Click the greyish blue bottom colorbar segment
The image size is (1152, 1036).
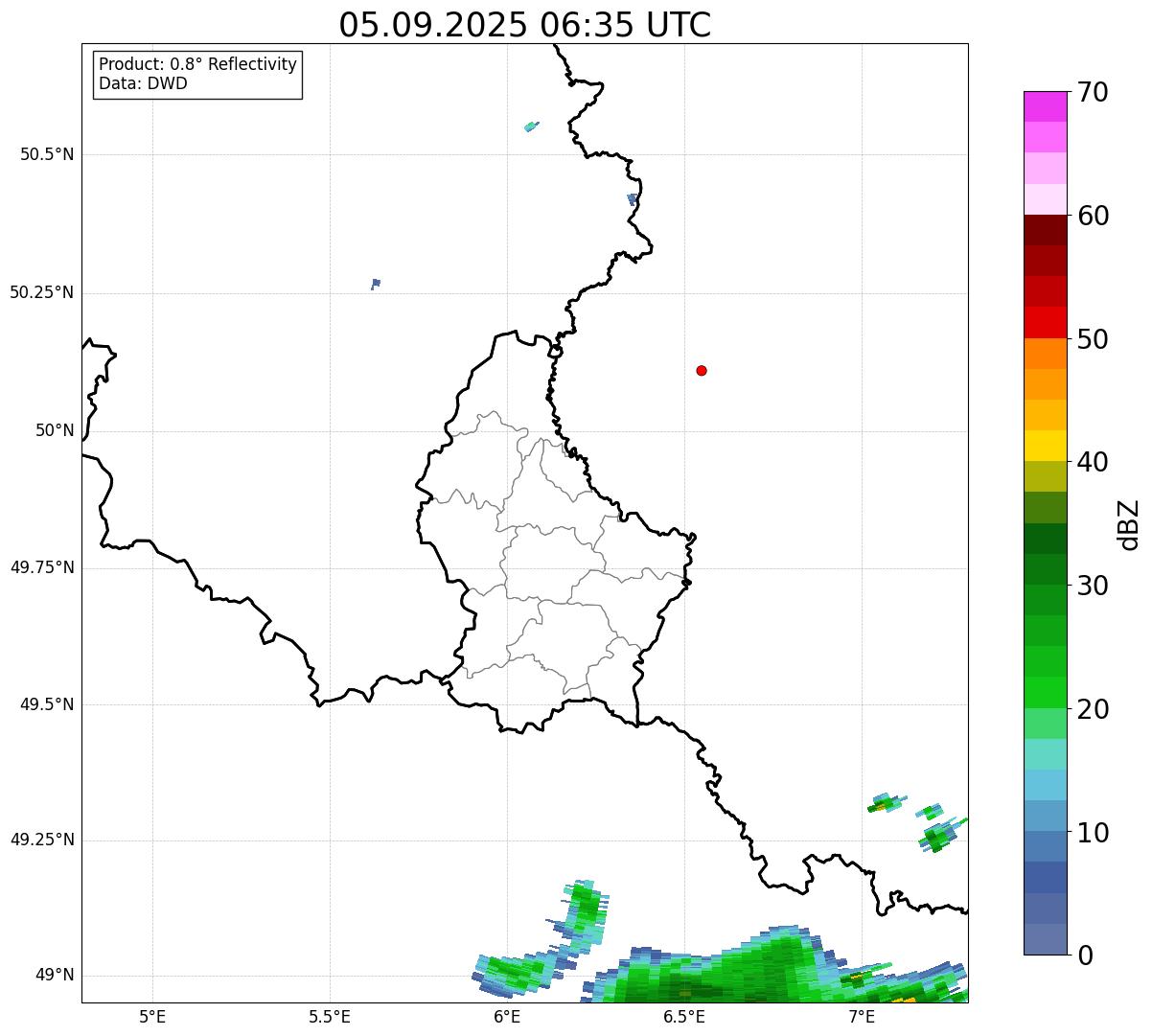[1046, 939]
